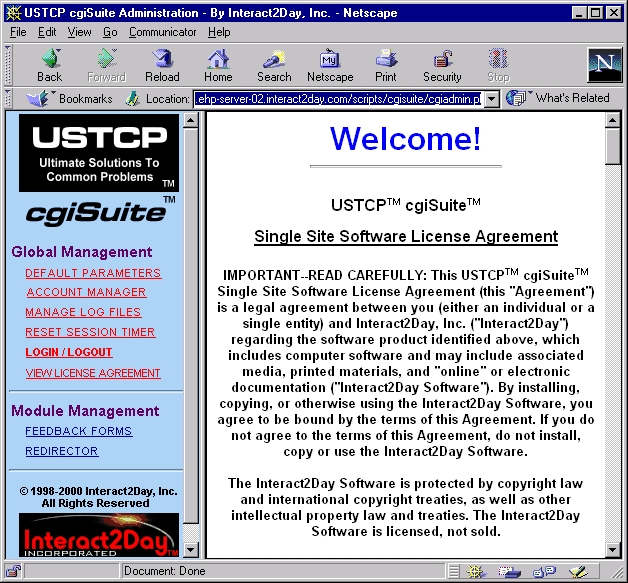This screenshot has height=583, width=628.
Task: Open What's Related panel
Action: [558, 98]
